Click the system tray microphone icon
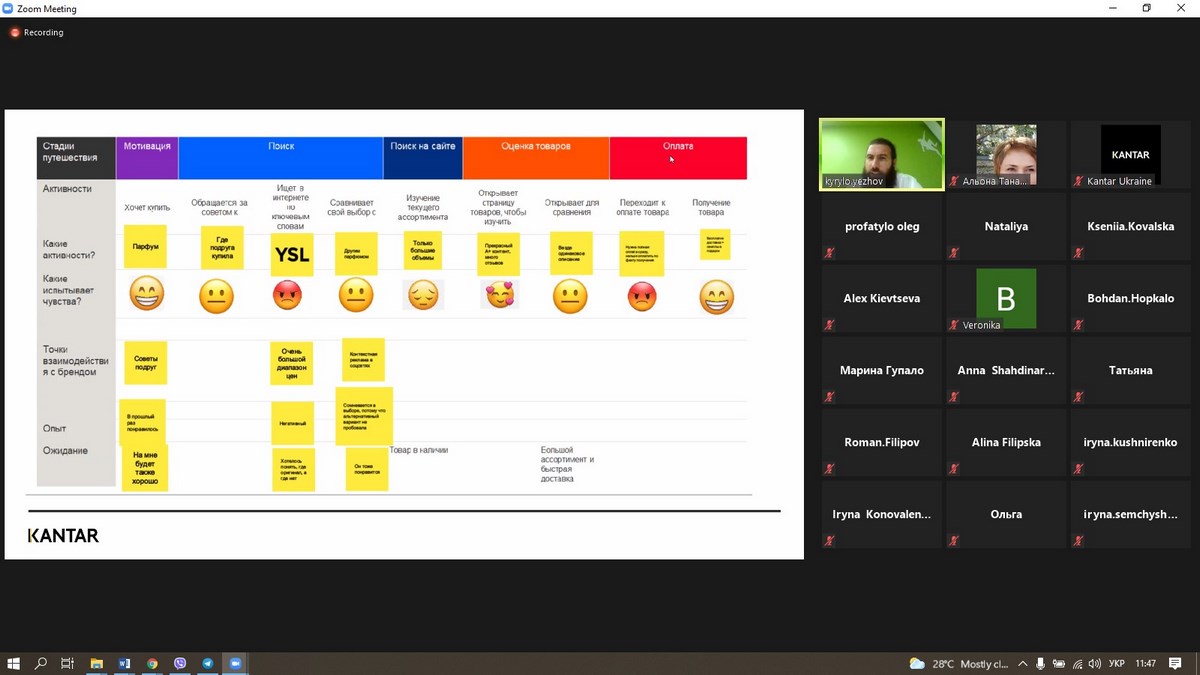Viewport: 1200px width, 675px height. 1041,664
